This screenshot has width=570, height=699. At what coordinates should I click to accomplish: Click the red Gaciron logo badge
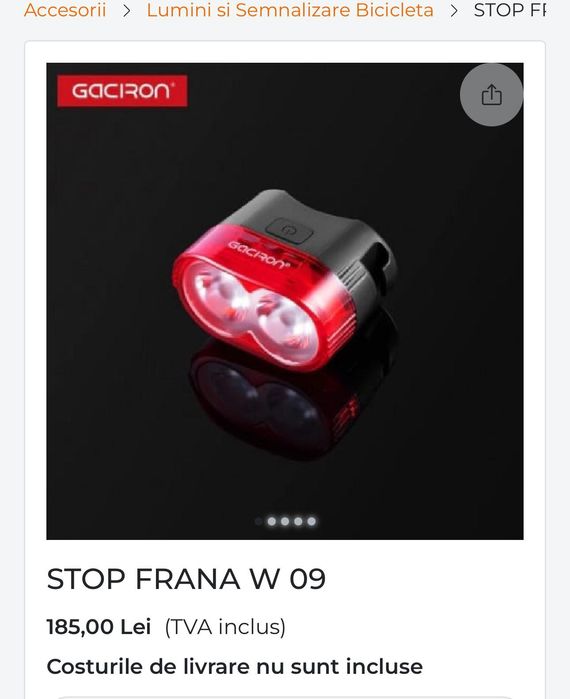[122, 91]
